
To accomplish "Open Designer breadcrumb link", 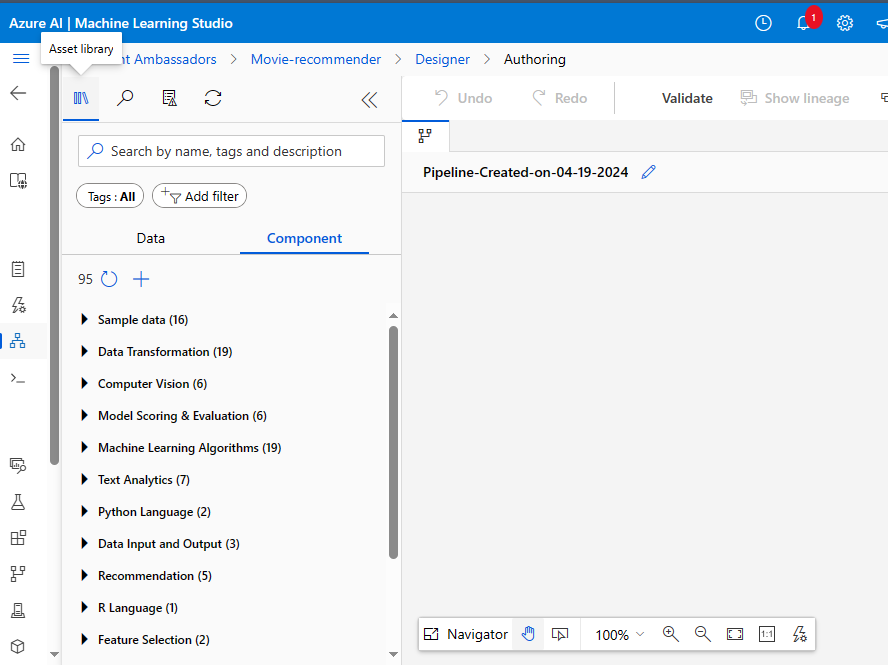I will 442,59.
